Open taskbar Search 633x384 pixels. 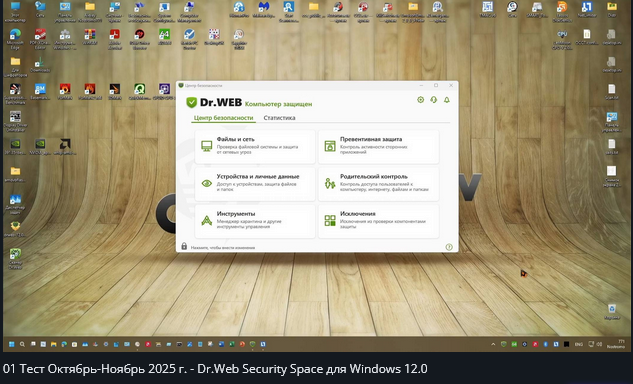point(22,344)
